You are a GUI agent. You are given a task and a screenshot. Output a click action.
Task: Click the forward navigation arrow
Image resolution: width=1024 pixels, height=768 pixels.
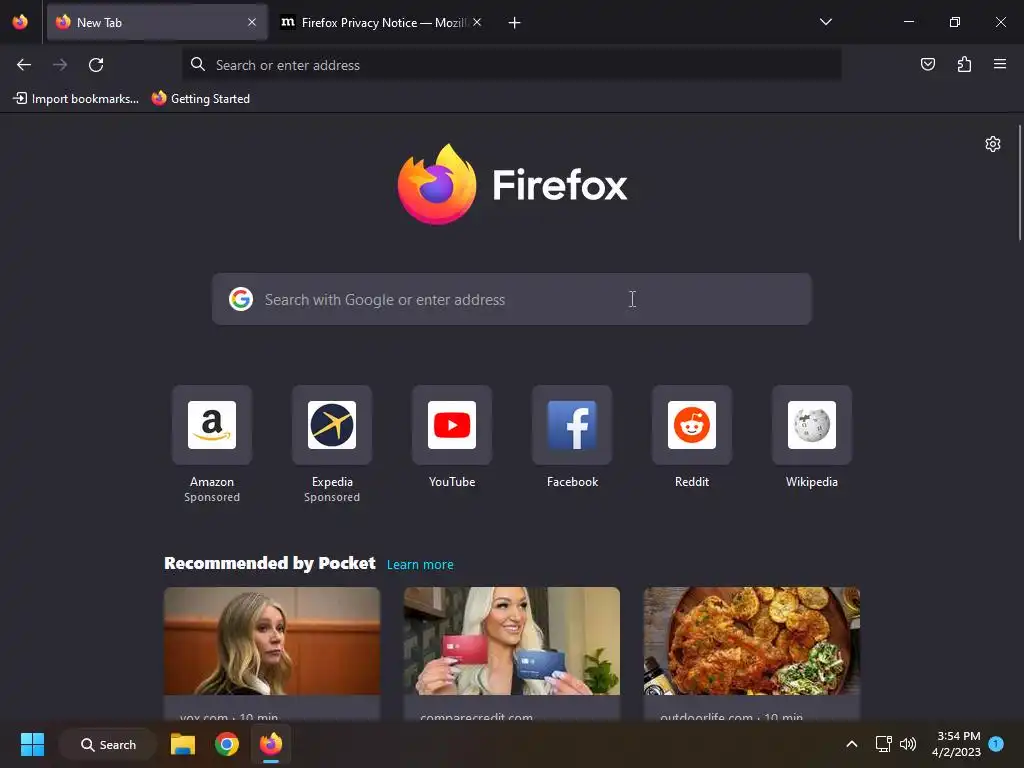(59, 65)
